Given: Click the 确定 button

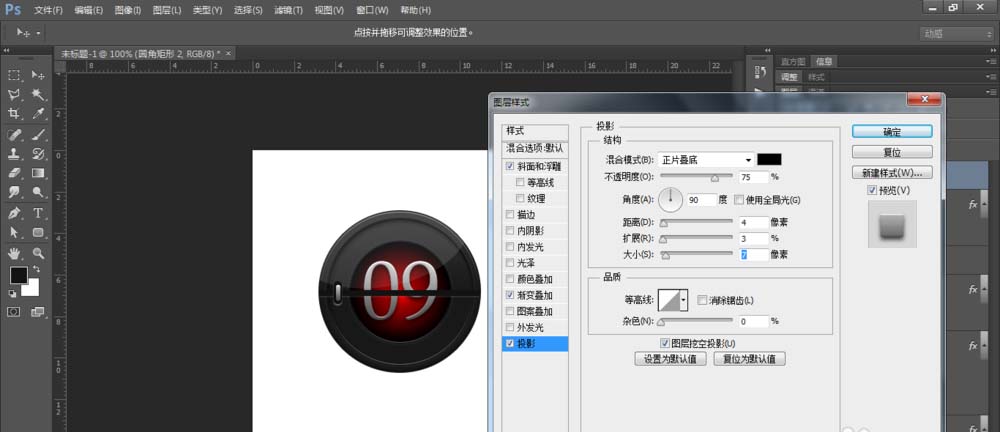Looking at the screenshot, I should click(x=892, y=132).
